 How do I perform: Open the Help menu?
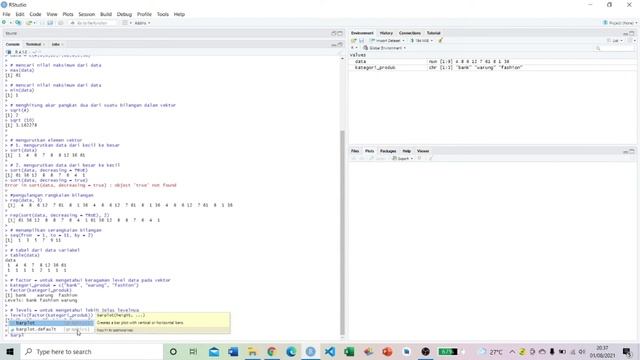pyautogui.click(x=179, y=14)
